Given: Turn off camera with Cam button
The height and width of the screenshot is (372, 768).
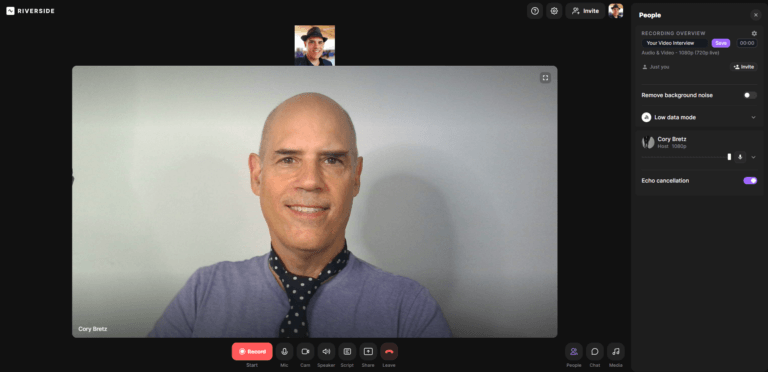Looking at the screenshot, I should pyautogui.click(x=305, y=351).
